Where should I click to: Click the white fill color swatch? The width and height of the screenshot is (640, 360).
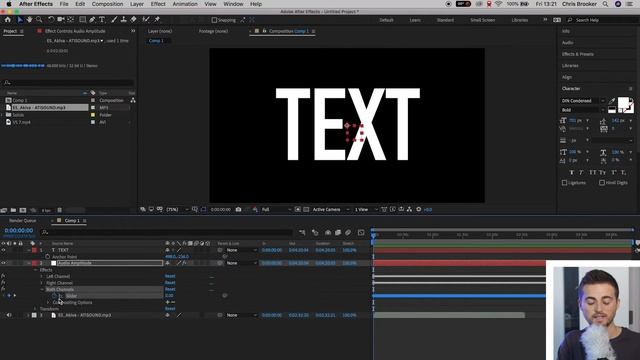(x=623, y=102)
